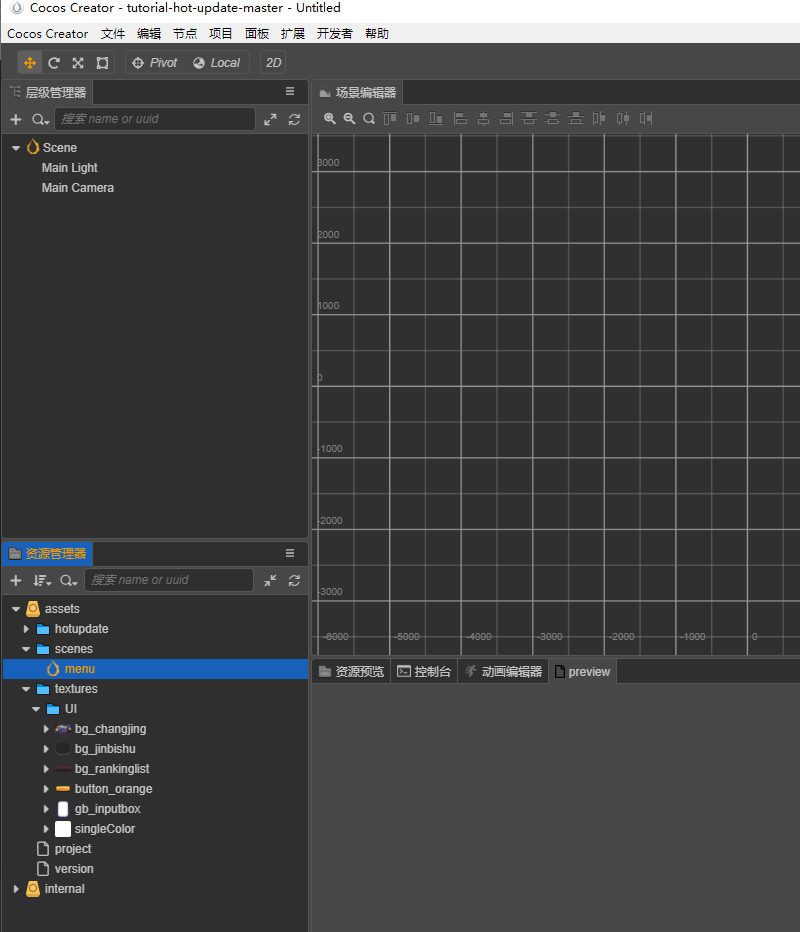Expand the hotupdate folder

[26, 629]
